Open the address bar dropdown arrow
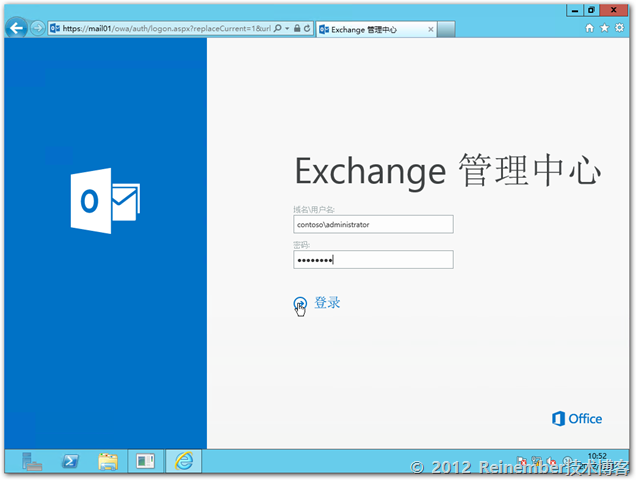Screen dimensions: 636x480 (x=287, y=28)
